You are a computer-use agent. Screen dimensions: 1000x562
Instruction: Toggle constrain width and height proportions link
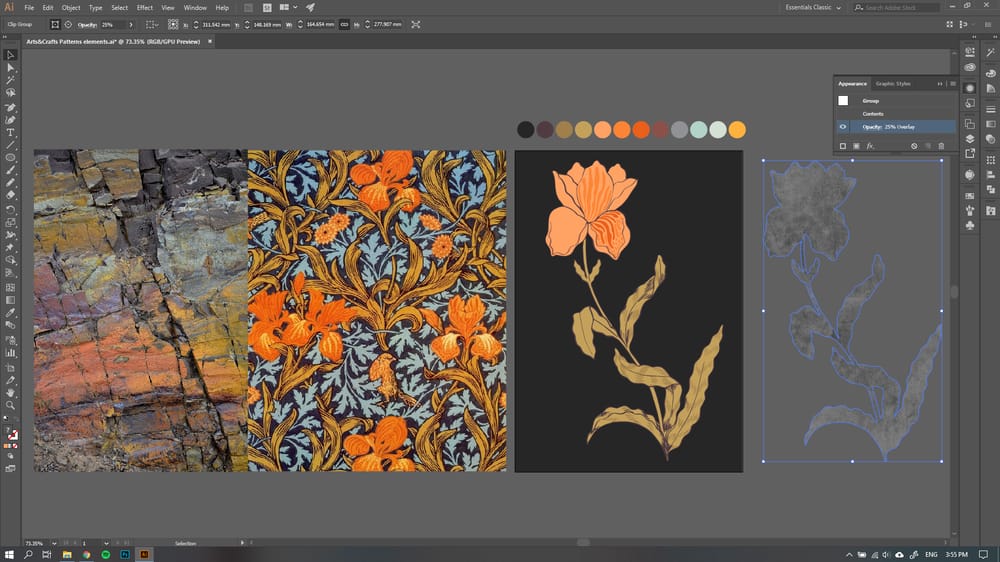tap(344, 24)
